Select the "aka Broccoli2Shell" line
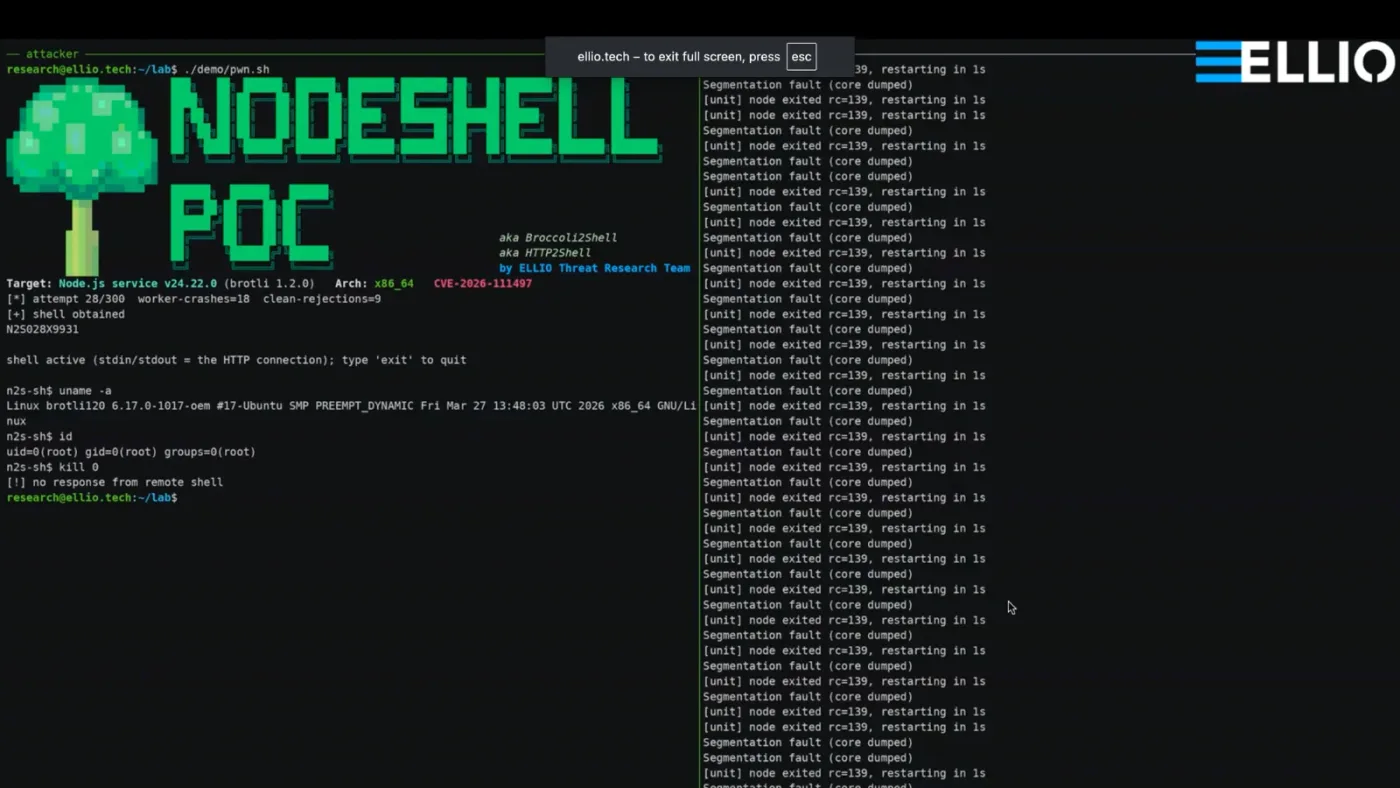1400x788 pixels. tap(558, 238)
